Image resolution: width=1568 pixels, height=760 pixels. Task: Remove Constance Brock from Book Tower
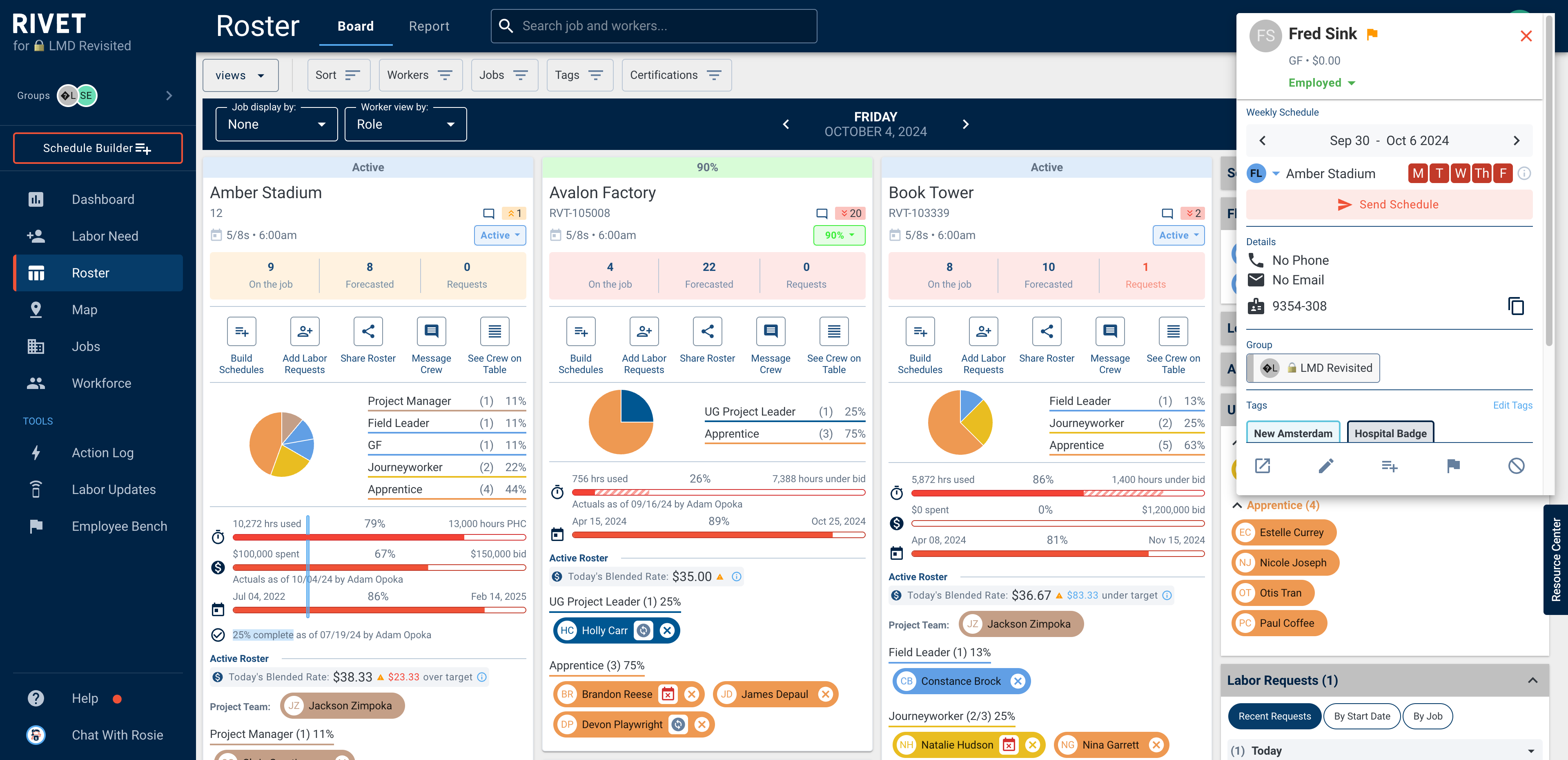1017,681
